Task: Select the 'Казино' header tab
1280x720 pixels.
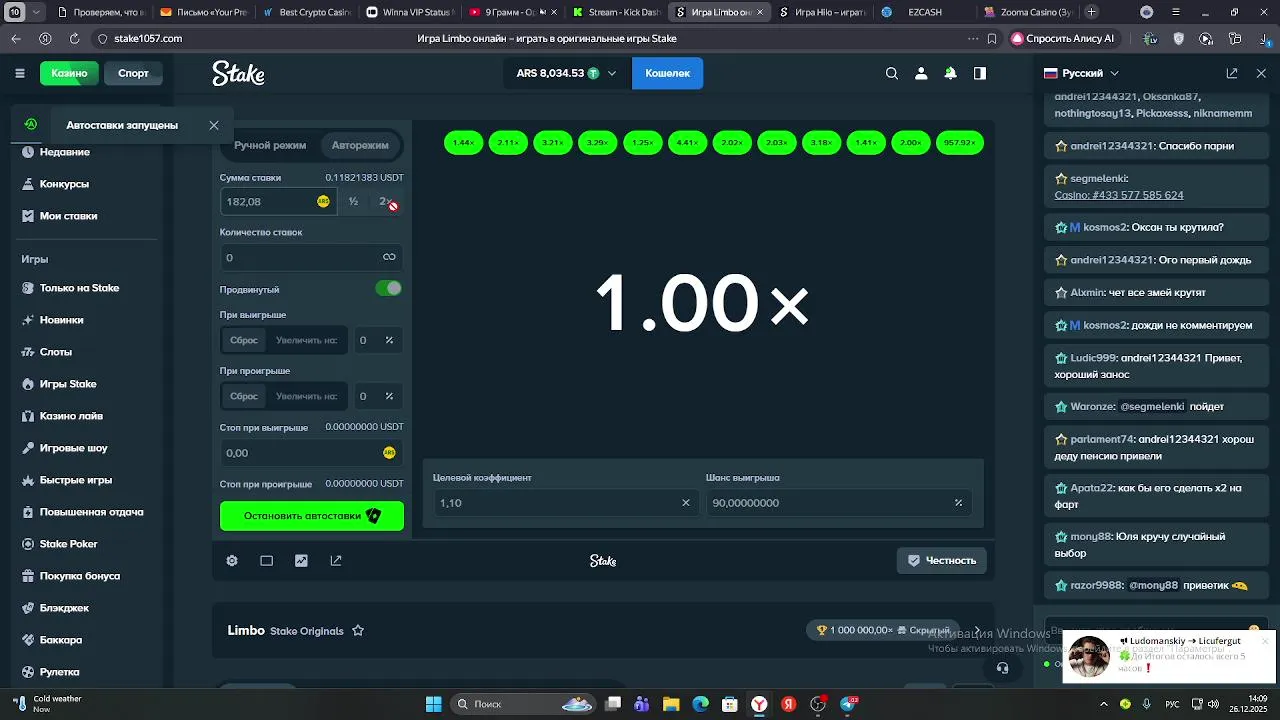Action: click(69, 73)
